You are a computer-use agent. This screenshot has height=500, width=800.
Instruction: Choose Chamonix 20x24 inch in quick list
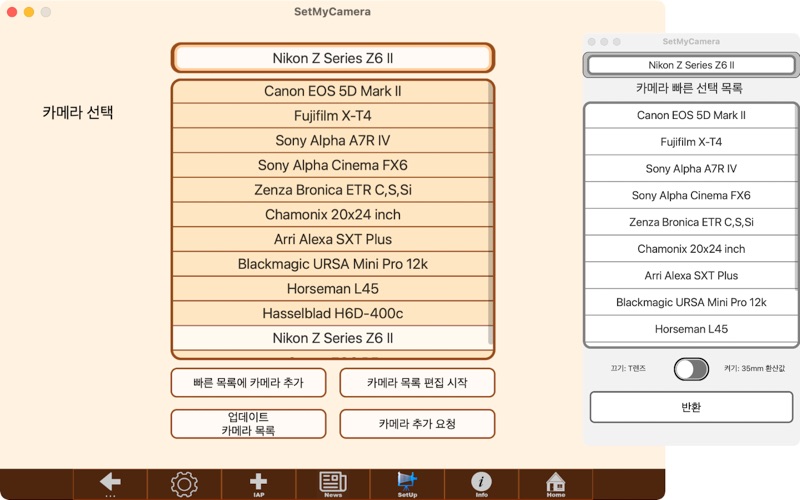pyautogui.click(x=691, y=249)
